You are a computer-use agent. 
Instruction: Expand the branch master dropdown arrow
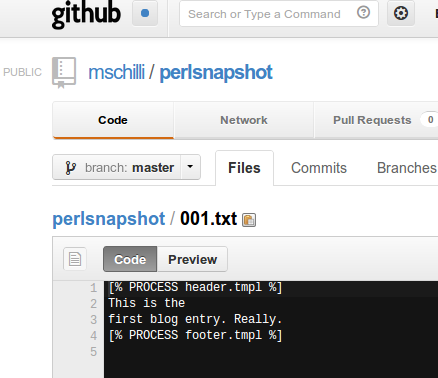[x=190, y=167]
